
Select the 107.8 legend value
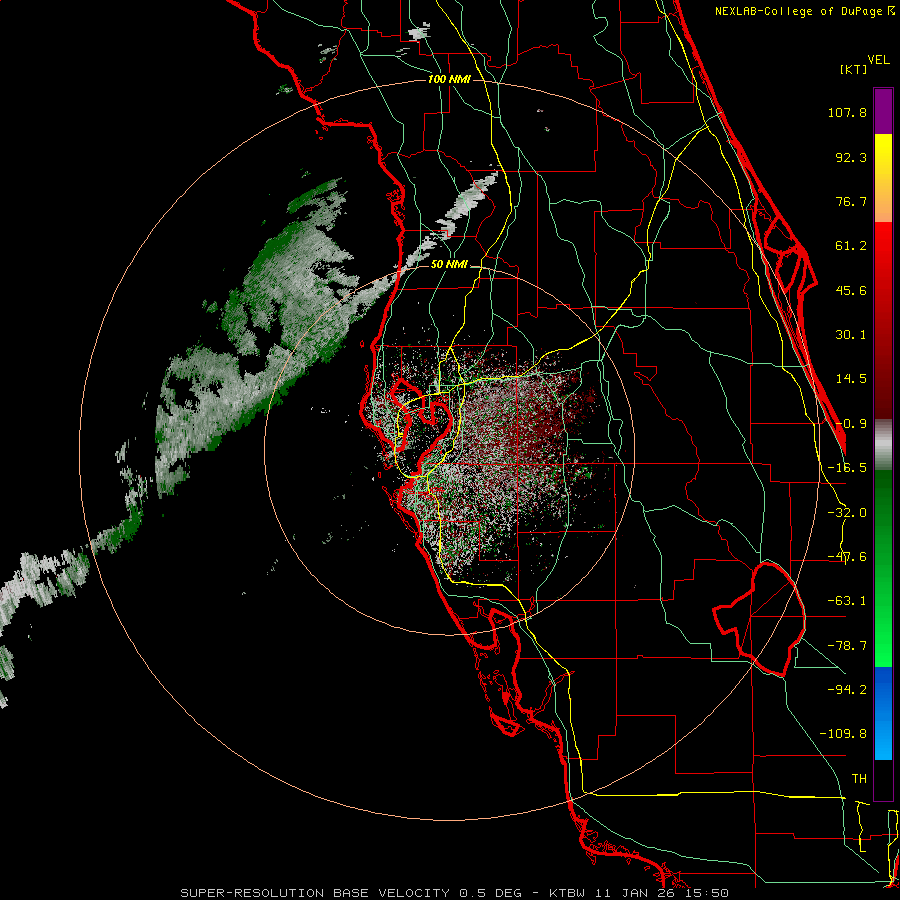tap(847, 112)
